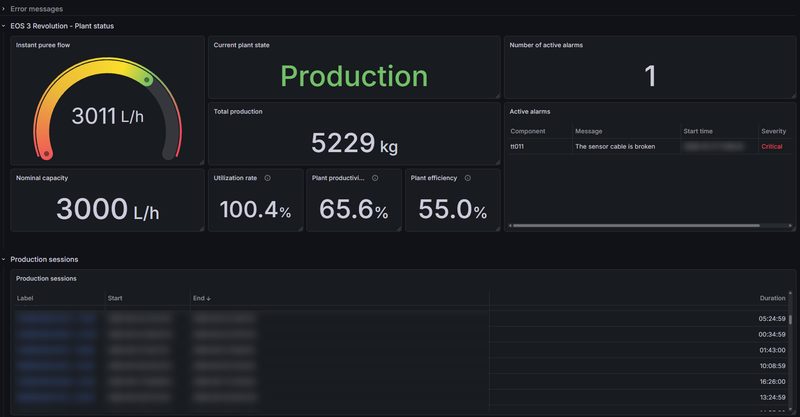Click the right scroll arrow in Active alarms

[x=790, y=226]
